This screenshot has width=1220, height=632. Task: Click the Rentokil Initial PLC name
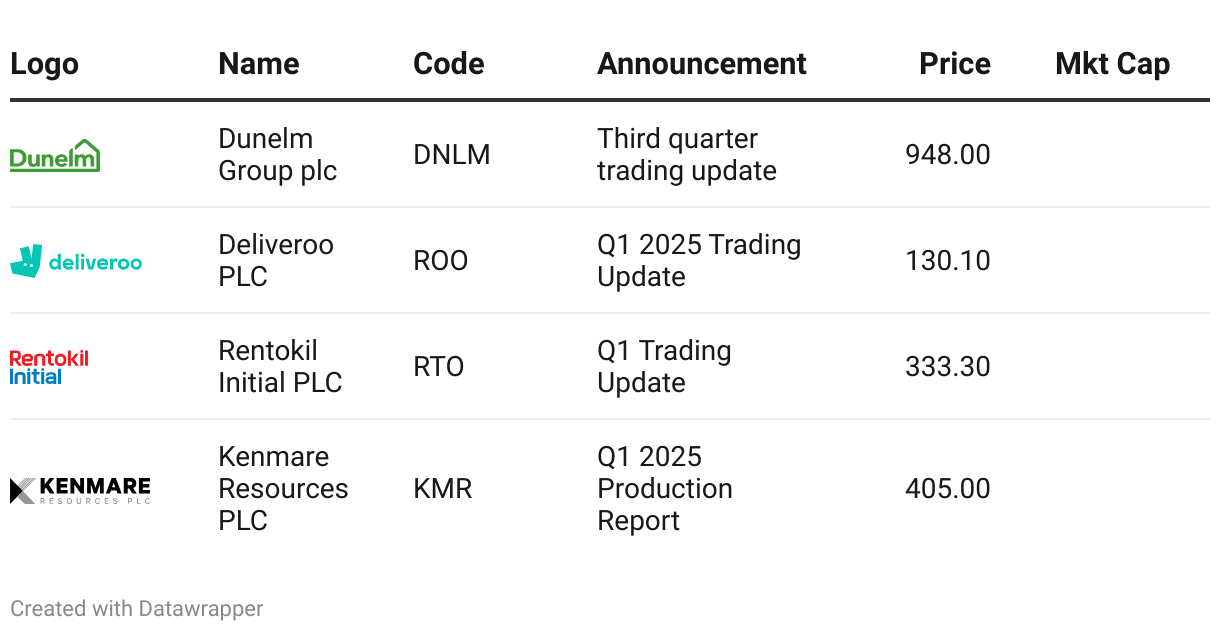coord(280,367)
